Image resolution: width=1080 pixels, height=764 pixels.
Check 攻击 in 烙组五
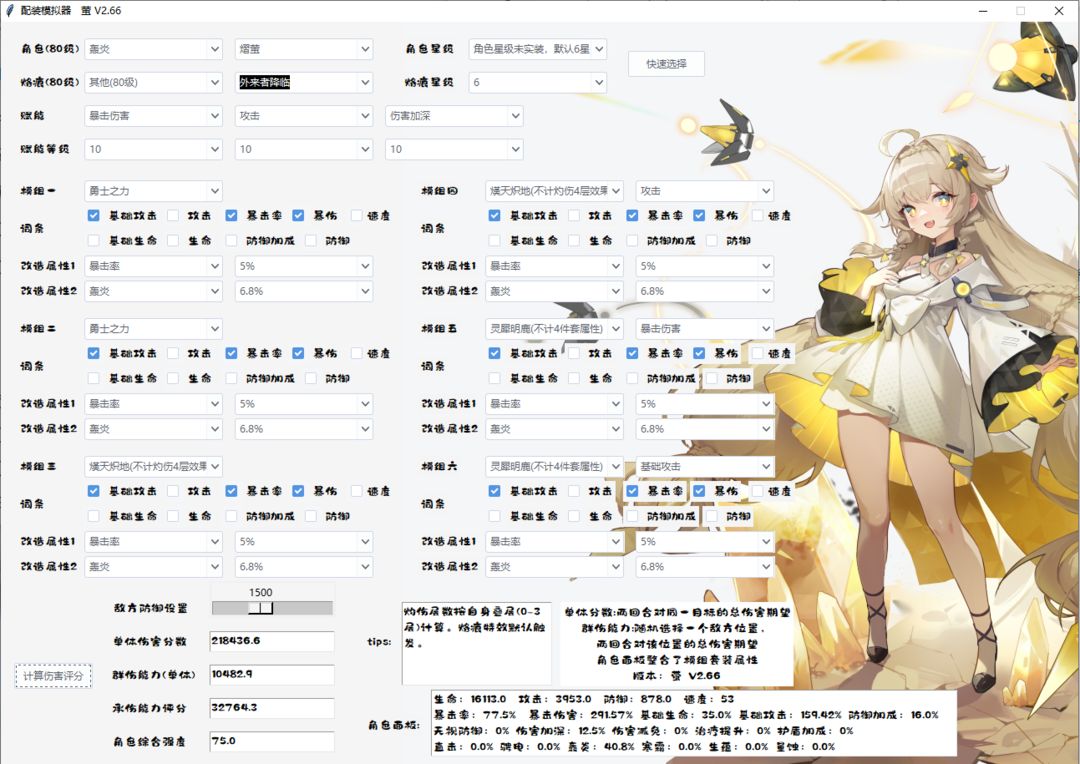click(574, 353)
